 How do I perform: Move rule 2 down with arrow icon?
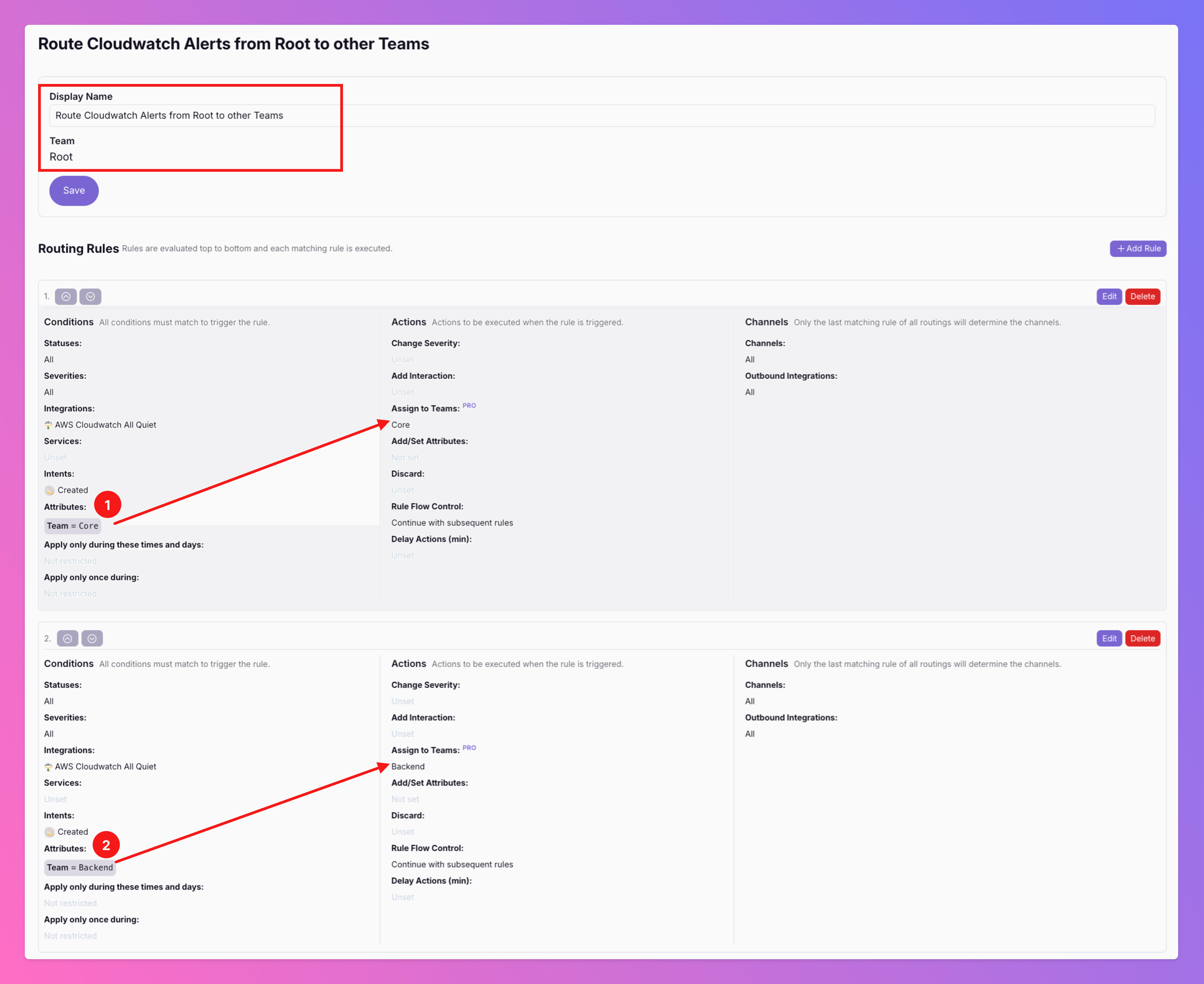(x=92, y=638)
